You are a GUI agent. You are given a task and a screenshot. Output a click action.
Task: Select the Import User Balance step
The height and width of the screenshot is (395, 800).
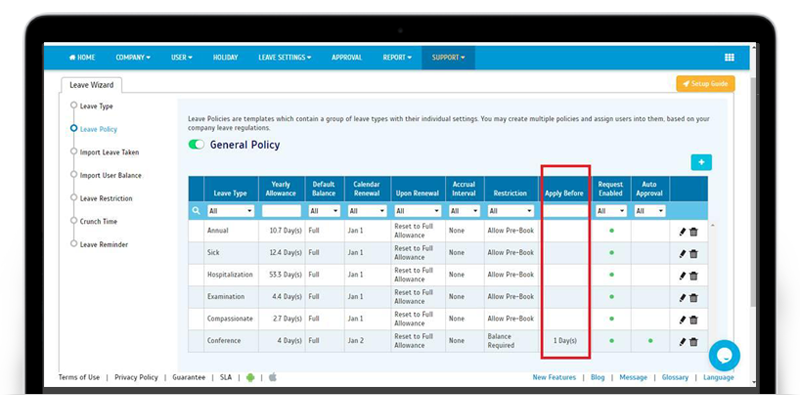(106, 175)
